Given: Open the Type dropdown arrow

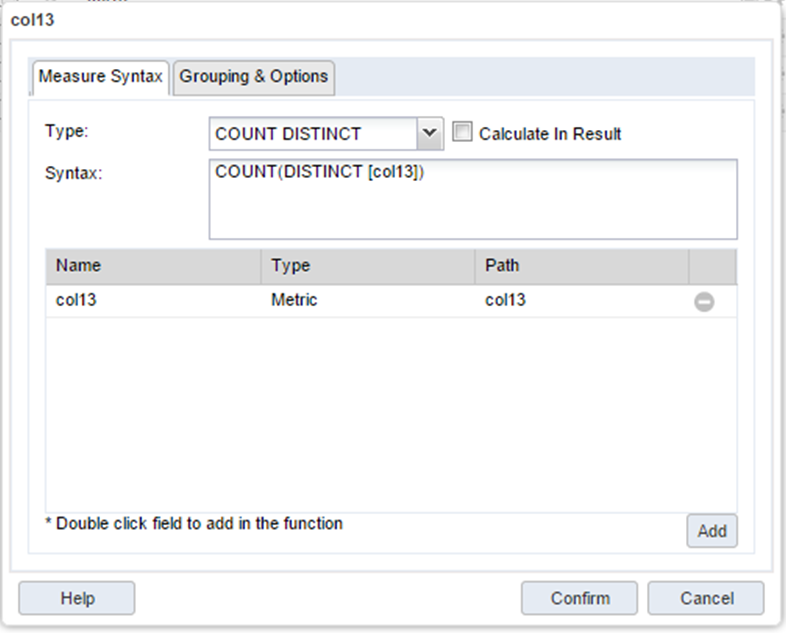Looking at the screenshot, I should pos(429,133).
